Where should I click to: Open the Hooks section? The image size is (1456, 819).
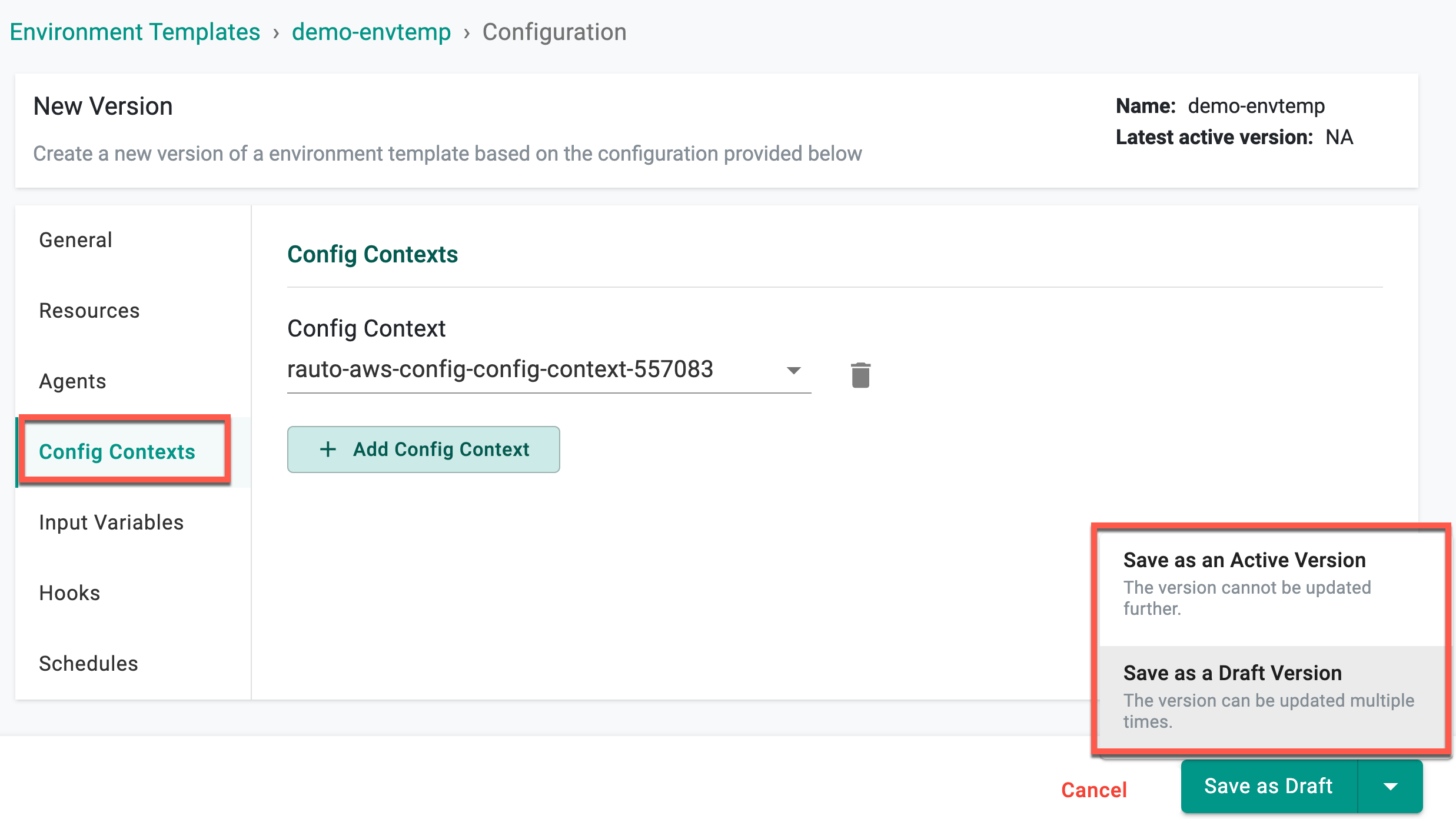pos(133,593)
